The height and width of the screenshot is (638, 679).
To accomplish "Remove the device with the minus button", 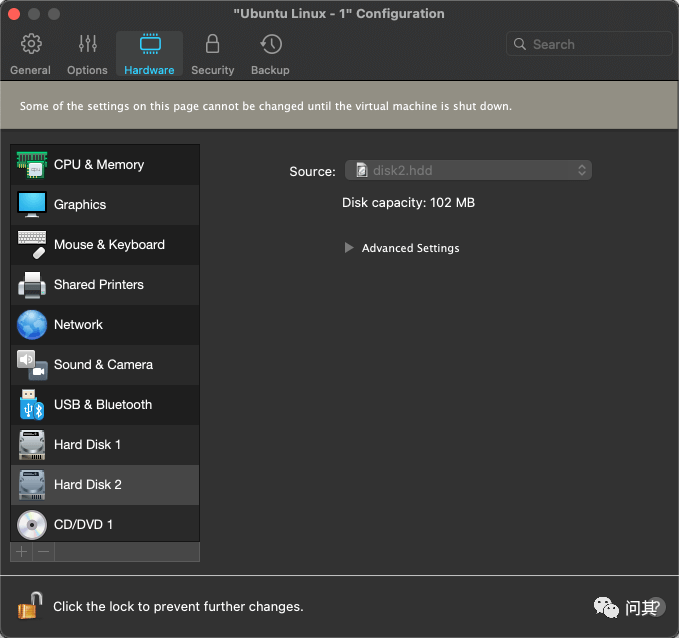I will click(x=43, y=552).
